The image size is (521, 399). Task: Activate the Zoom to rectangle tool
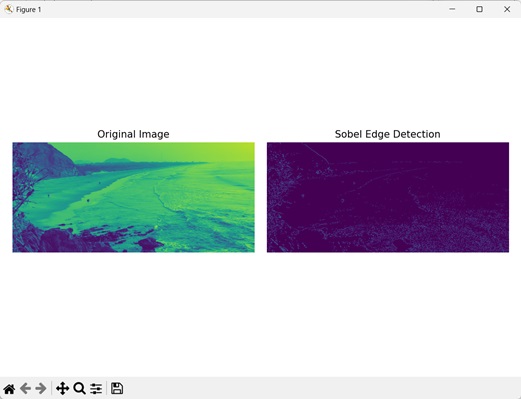click(x=80, y=389)
